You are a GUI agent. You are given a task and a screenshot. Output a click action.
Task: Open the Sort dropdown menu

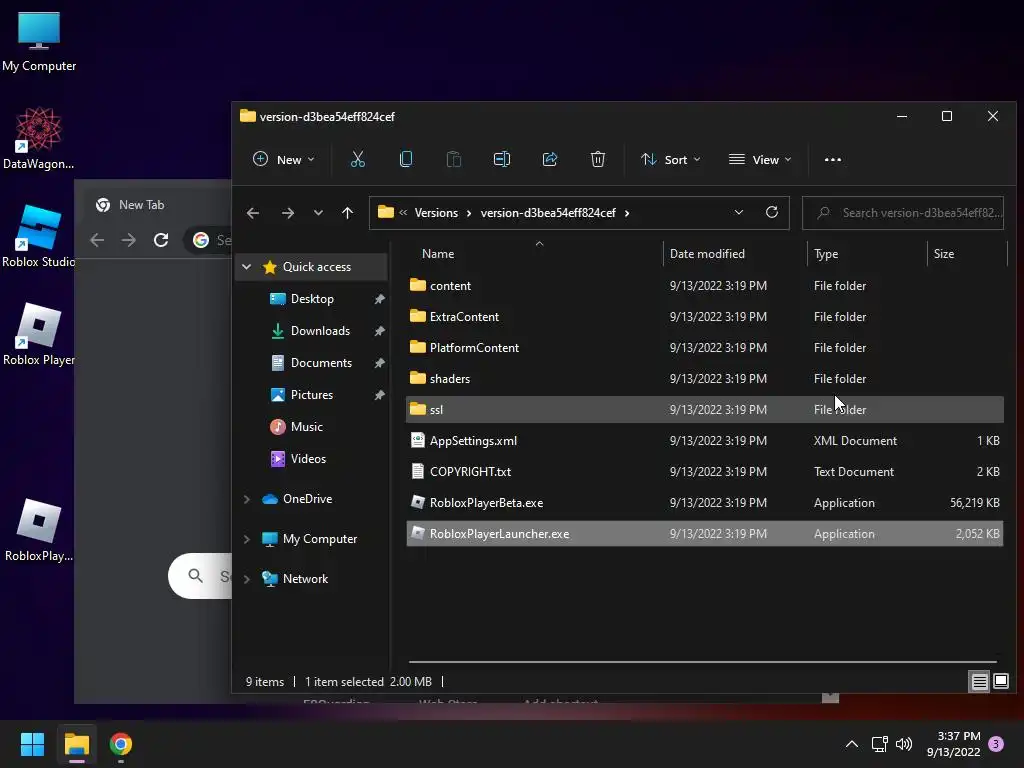tap(671, 160)
